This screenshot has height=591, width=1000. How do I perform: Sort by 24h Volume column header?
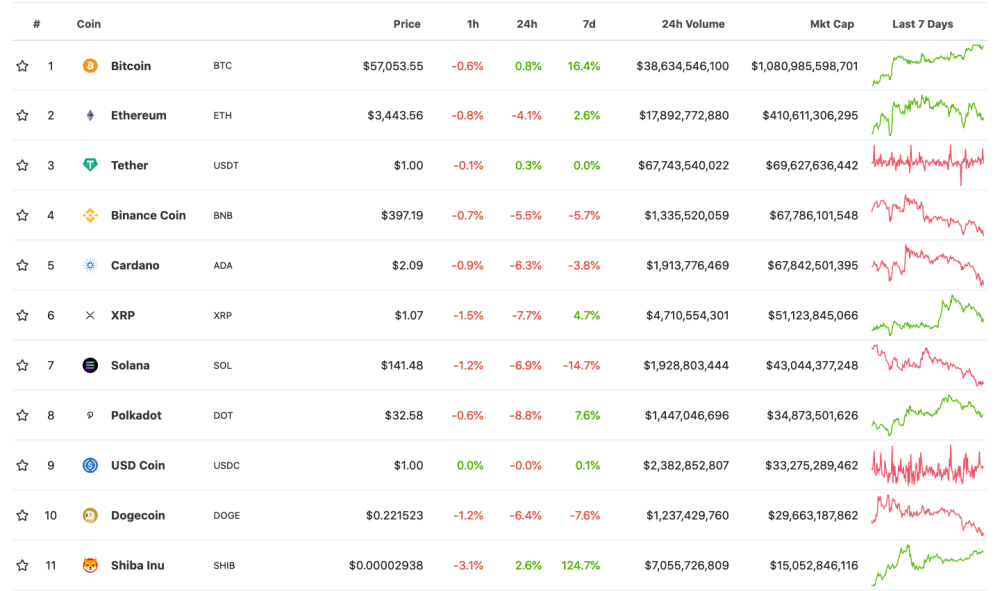(693, 24)
